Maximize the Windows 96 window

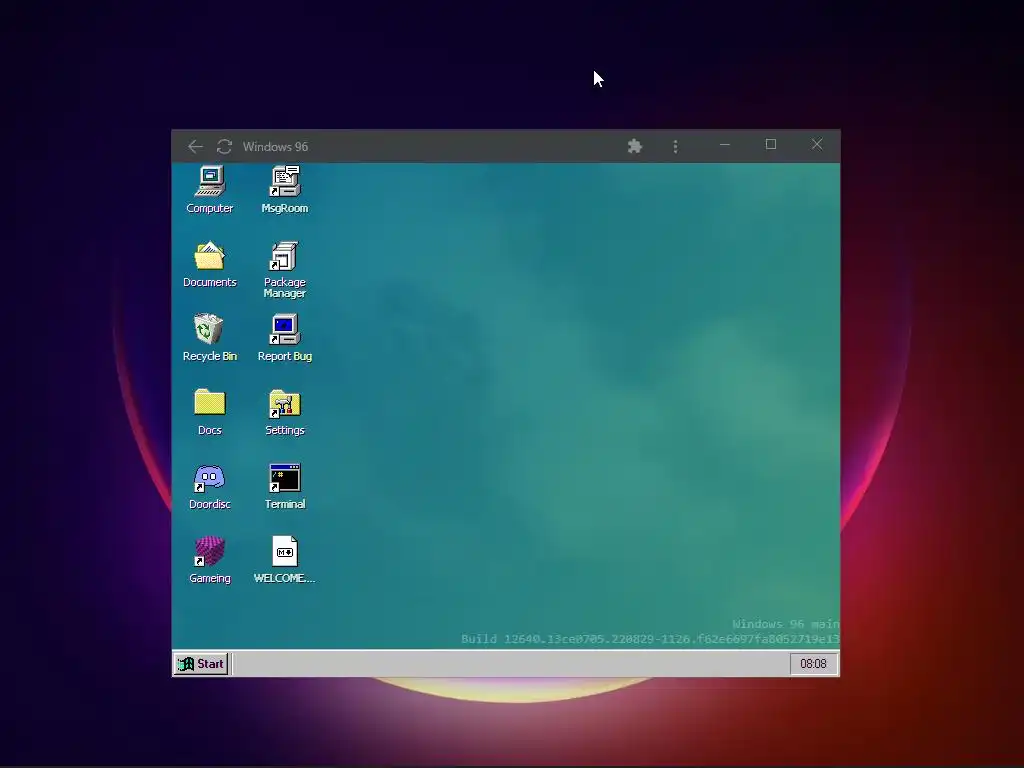771,144
